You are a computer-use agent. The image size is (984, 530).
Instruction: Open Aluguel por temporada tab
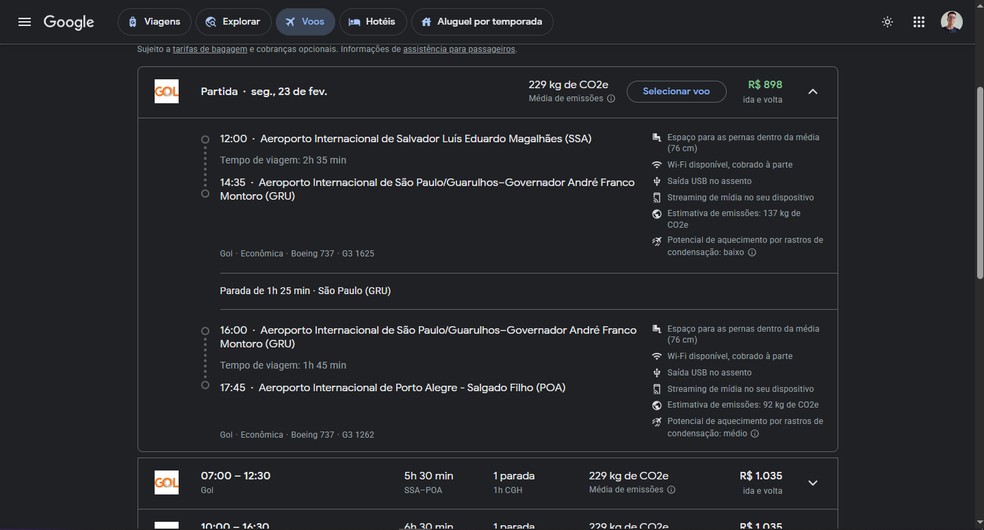coord(481,22)
